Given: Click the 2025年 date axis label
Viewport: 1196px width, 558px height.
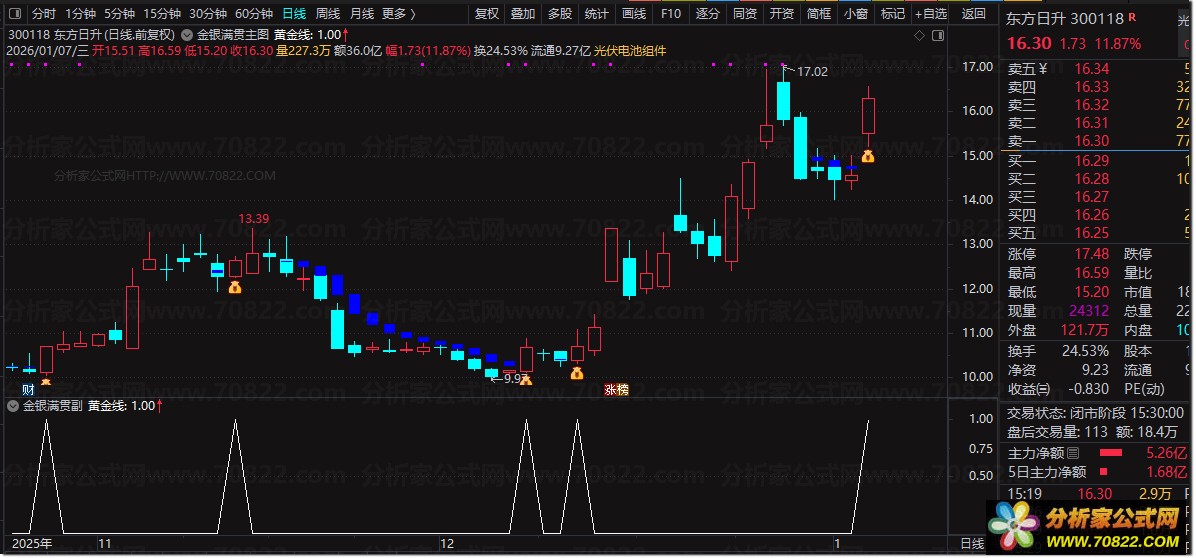Looking at the screenshot, I should (x=33, y=544).
